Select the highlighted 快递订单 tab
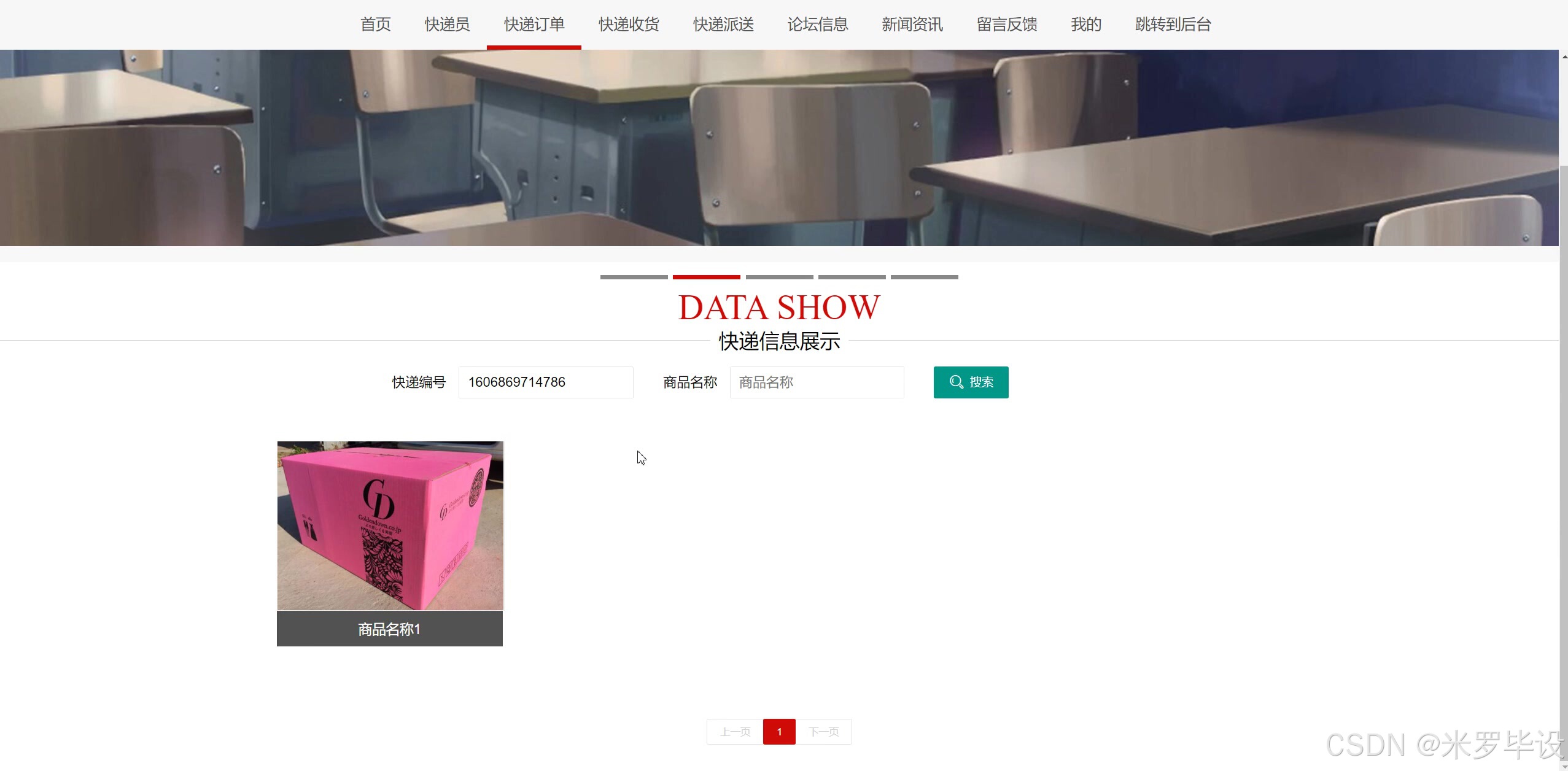The width and height of the screenshot is (1568, 771). [x=533, y=24]
